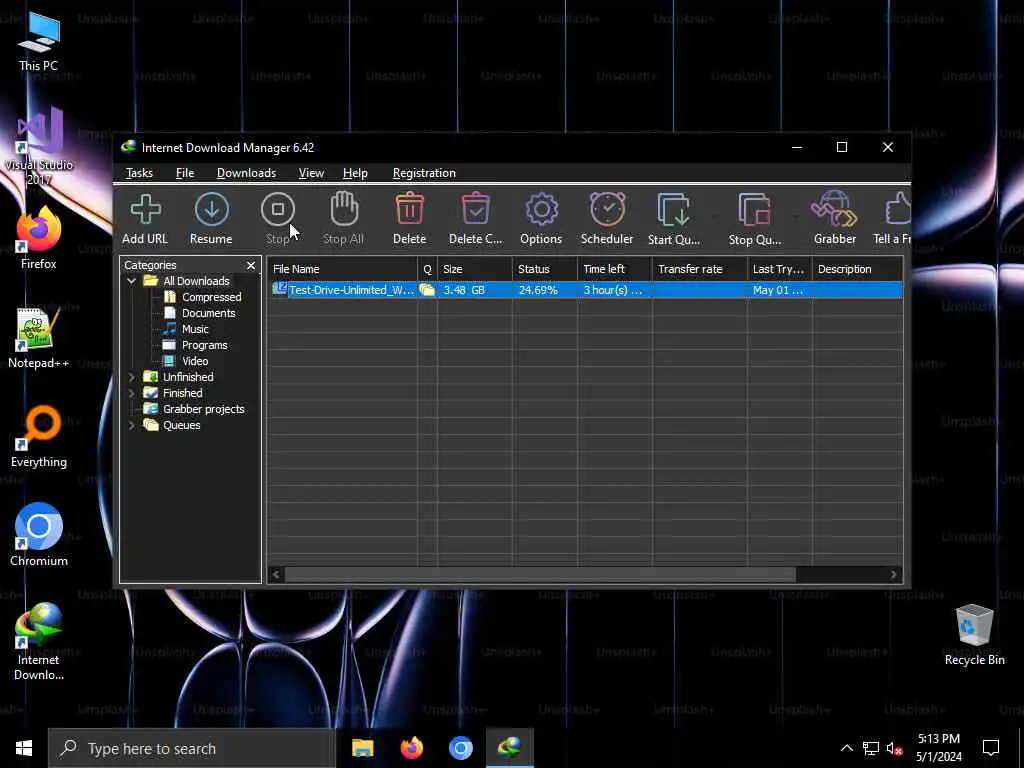Click the Firefox taskbar icon
1024x768 pixels.
pyautogui.click(x=411, y=748)
